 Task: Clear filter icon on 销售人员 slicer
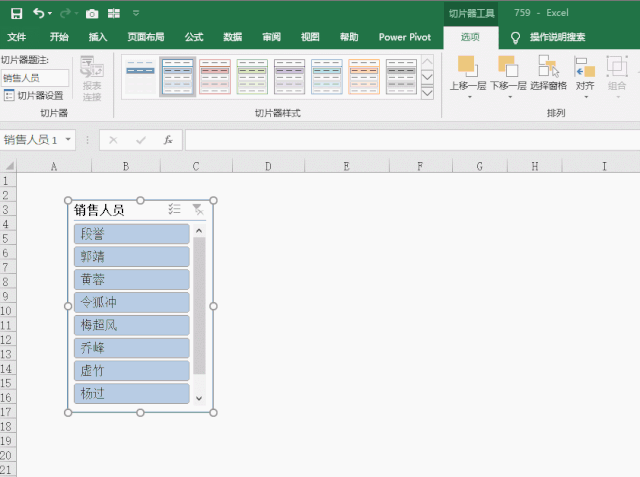pyautogui.click(x=198, y=210)
